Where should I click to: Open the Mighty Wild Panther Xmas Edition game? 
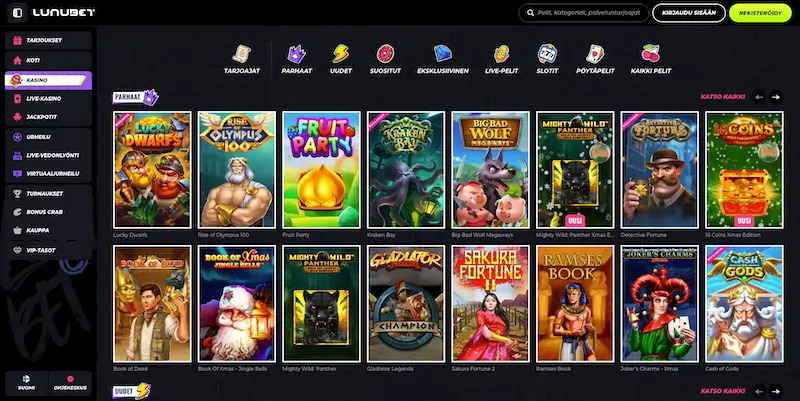tap(576, 170)
